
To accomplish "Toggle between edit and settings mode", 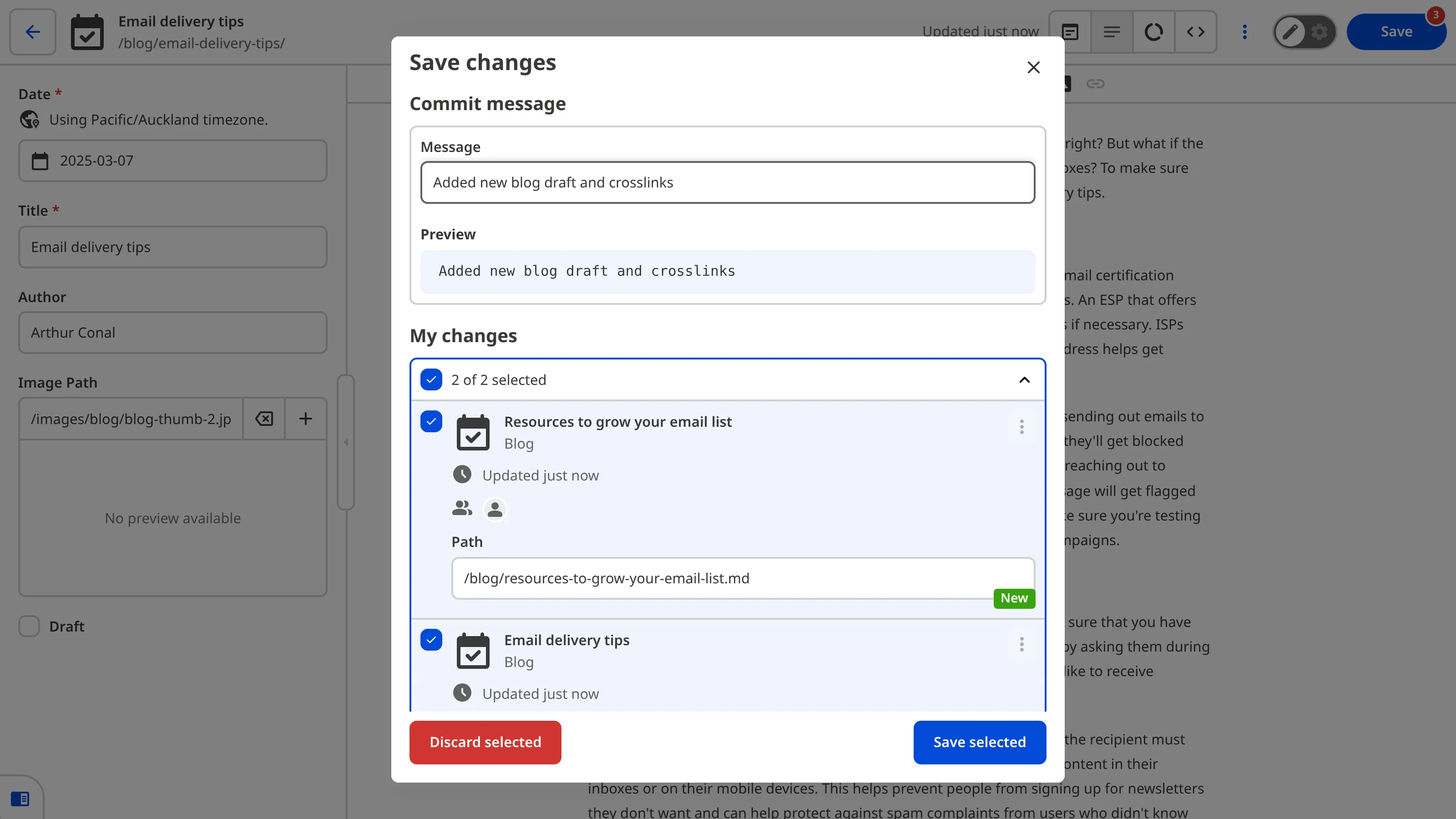I will [1304, 32].
